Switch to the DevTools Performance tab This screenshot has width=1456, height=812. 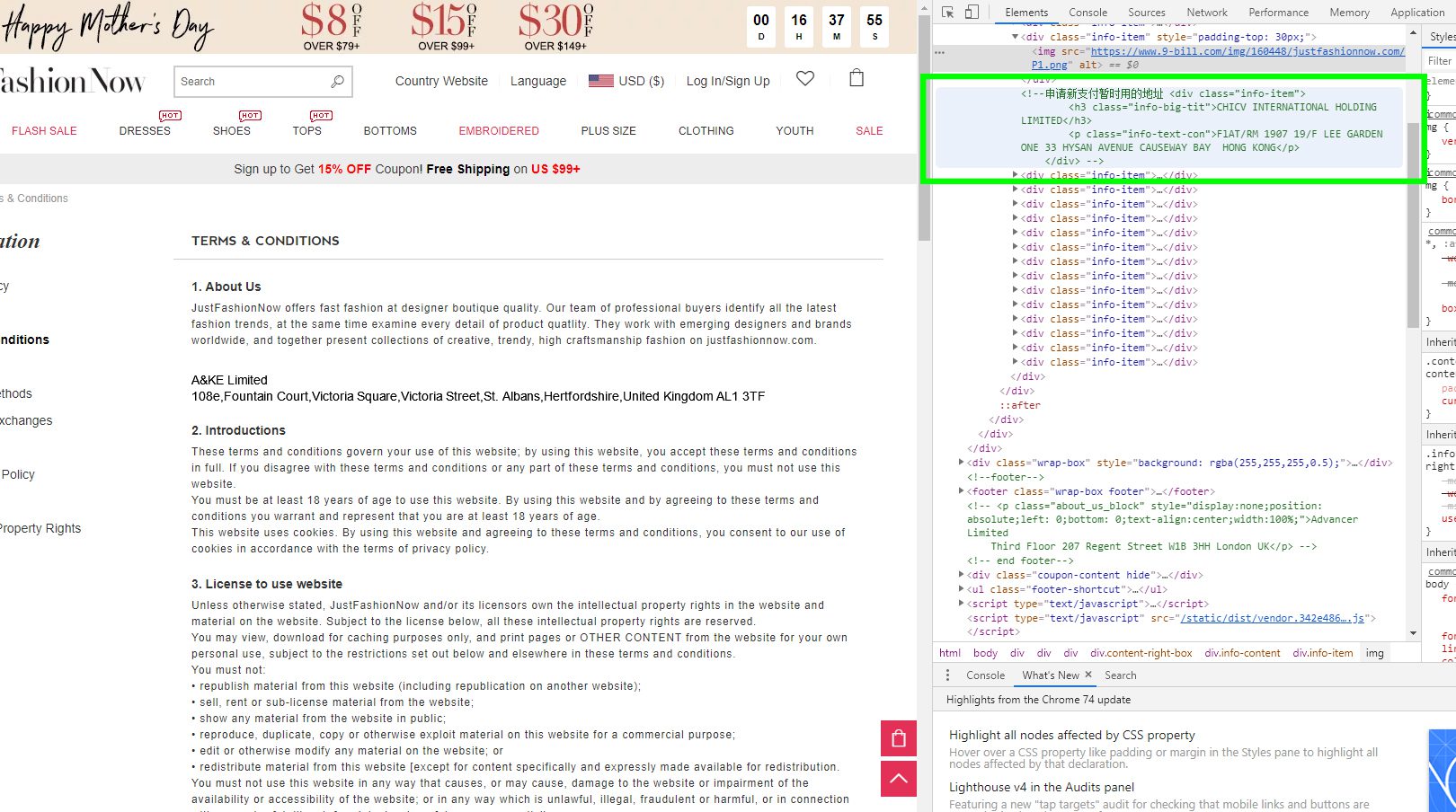point(1278,13)
